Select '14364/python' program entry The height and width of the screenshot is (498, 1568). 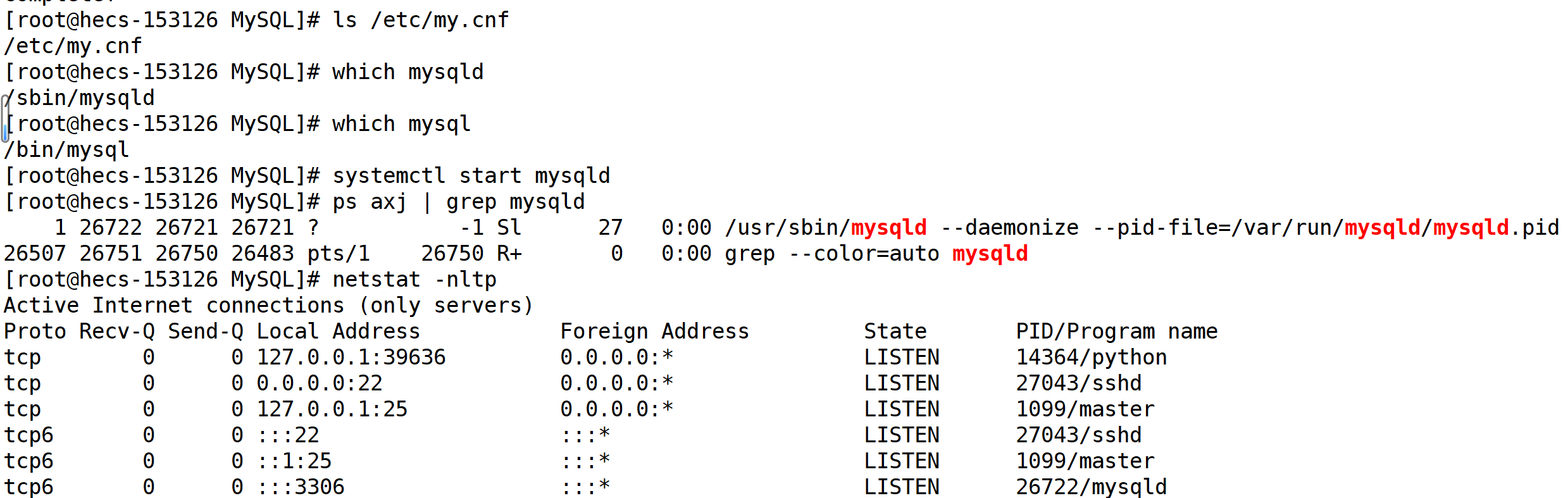(1092, 358)
